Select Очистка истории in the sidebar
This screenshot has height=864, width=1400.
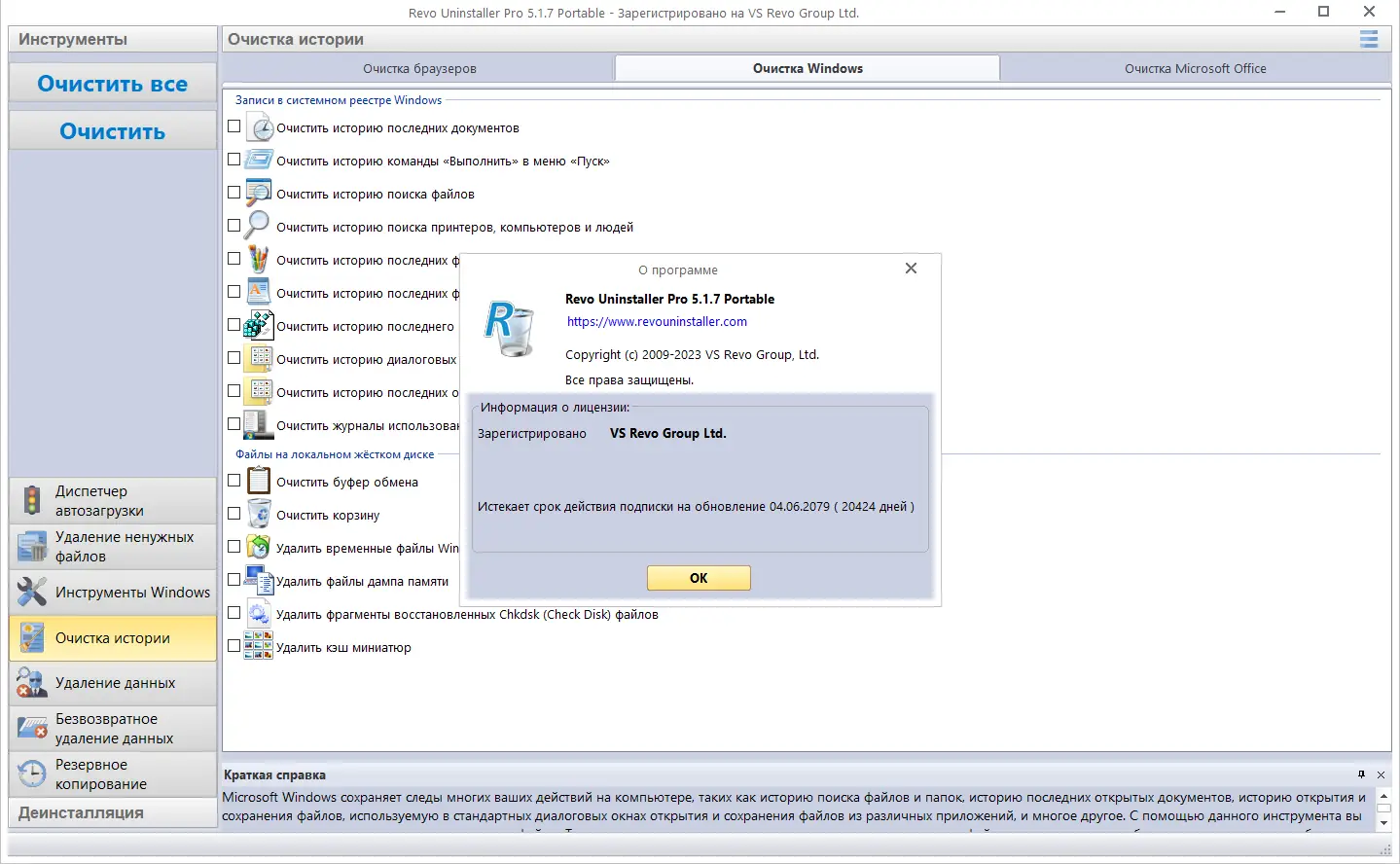tap(113, 637)
